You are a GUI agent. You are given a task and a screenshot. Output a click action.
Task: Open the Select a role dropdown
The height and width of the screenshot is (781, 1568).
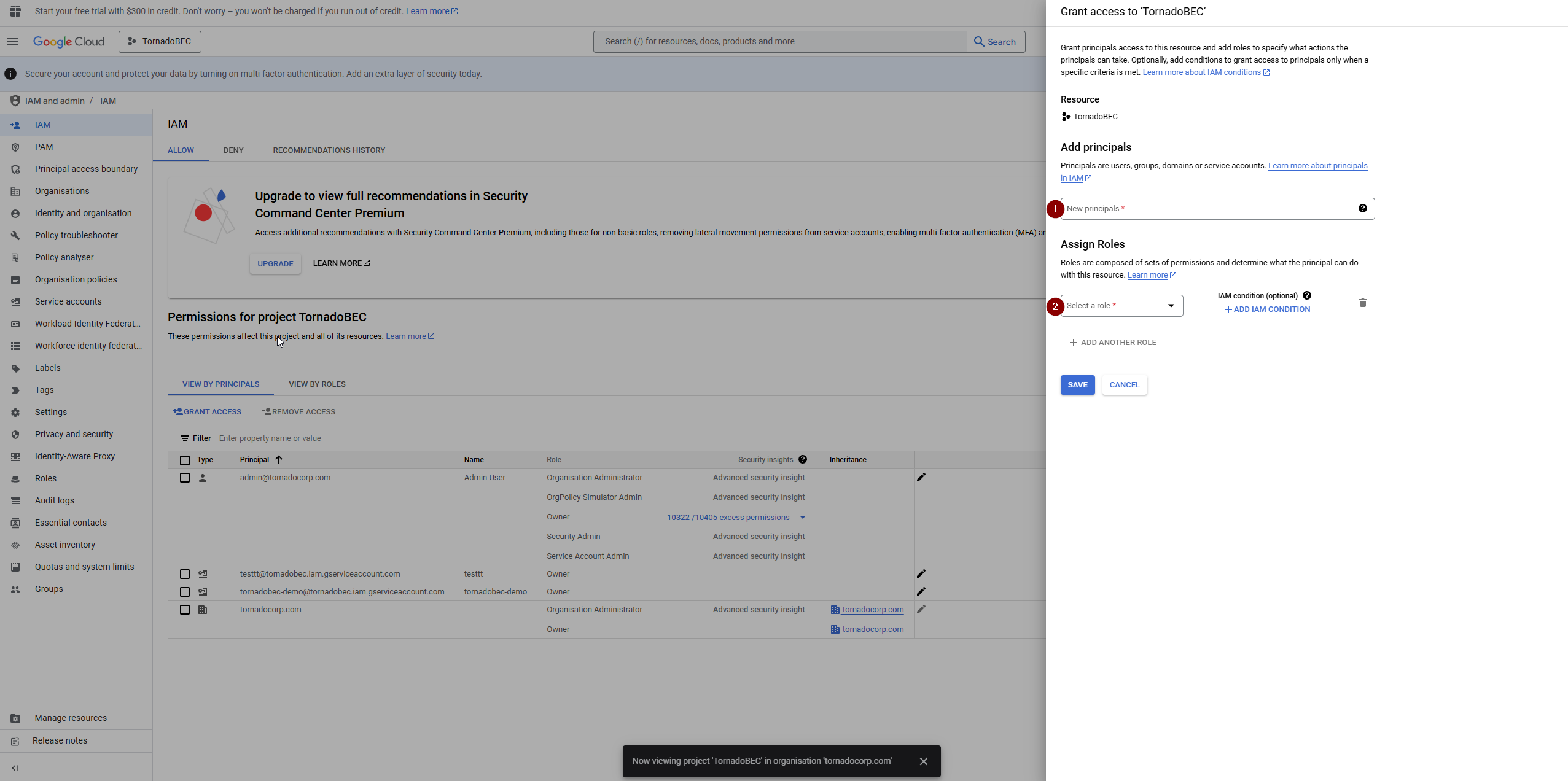pyautogui.click(x=1121, y=306)
